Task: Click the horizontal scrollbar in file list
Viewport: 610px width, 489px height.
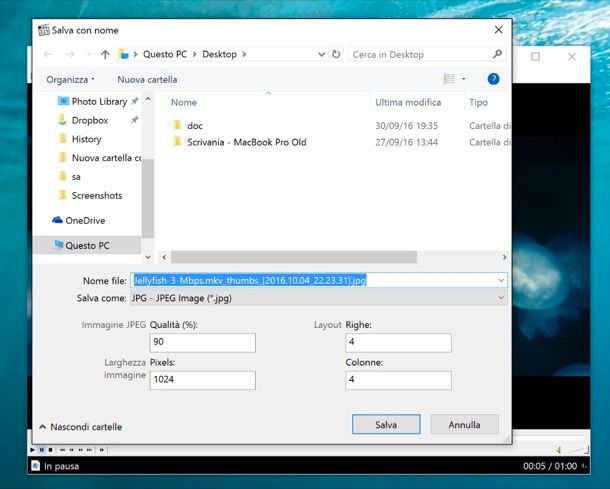Action: pos(295,257)
